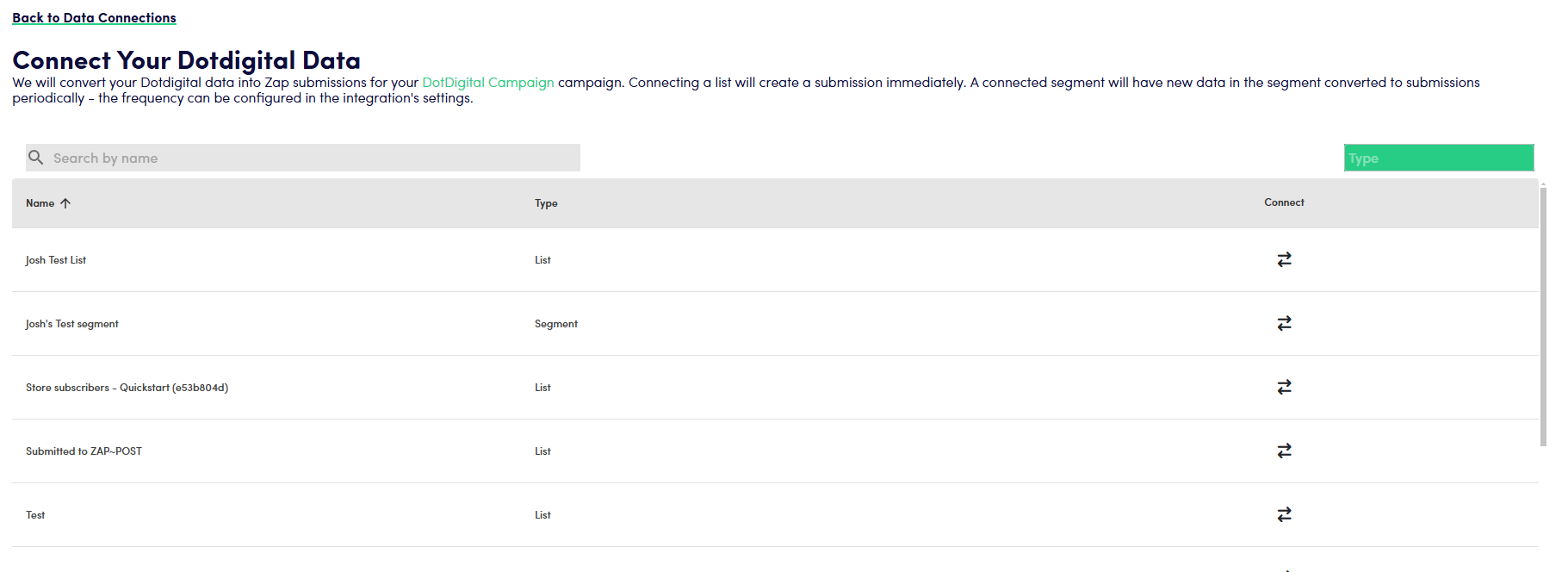Viewport: 1568px width, 572px height.
Task: Select Josh's Test segment row name
Action: (72, 324)
